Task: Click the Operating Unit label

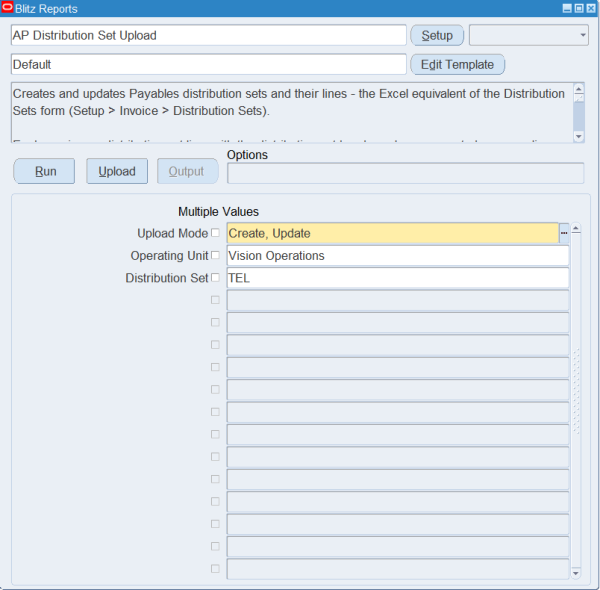Action: click(x=170, y=256)
